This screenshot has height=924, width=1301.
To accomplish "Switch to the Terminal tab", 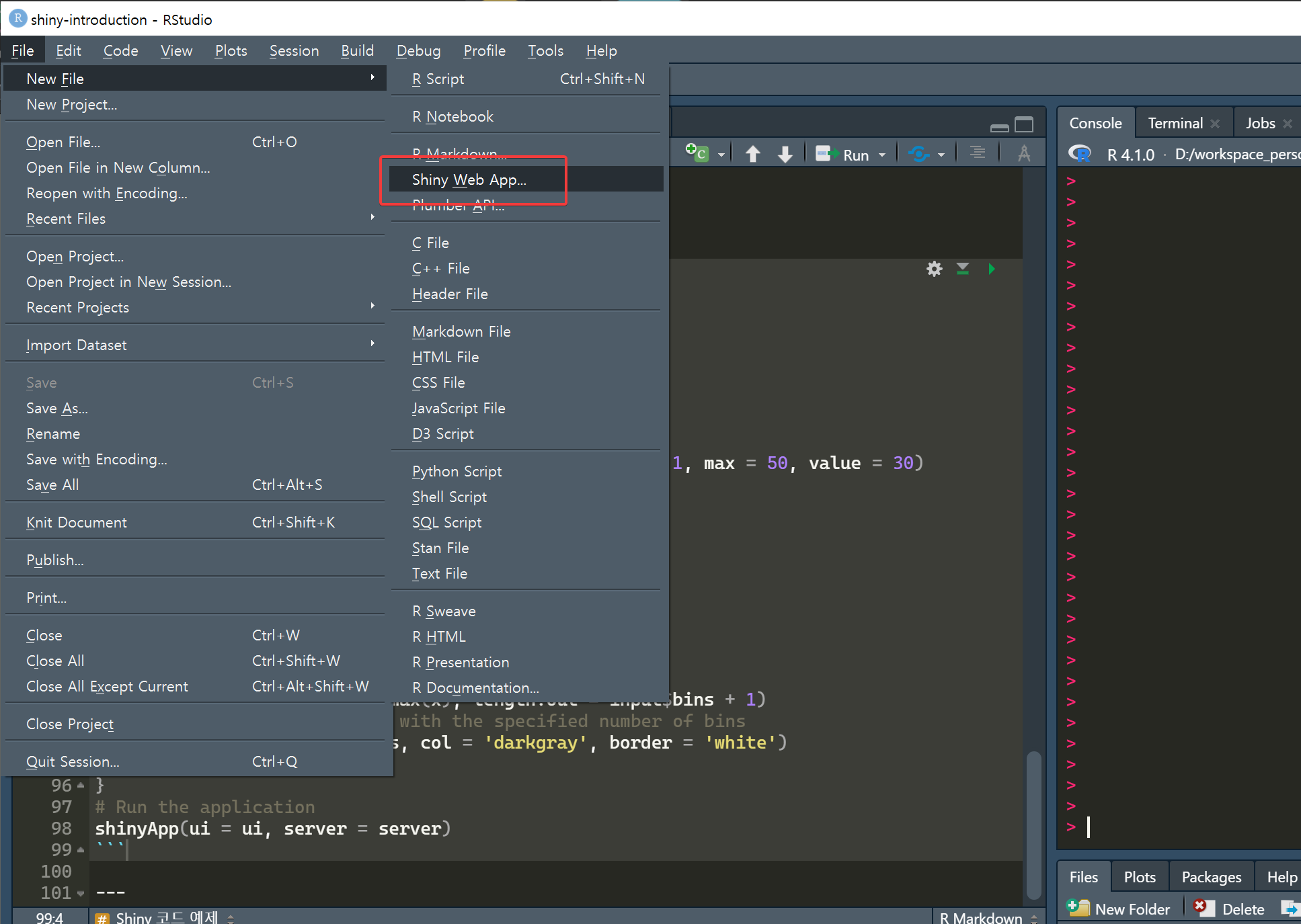I will pyautogui.click(x=1175, y=123).
